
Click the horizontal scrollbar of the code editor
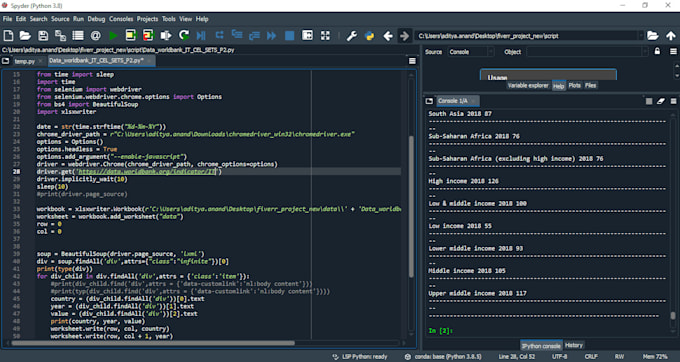tap(153, 343)
